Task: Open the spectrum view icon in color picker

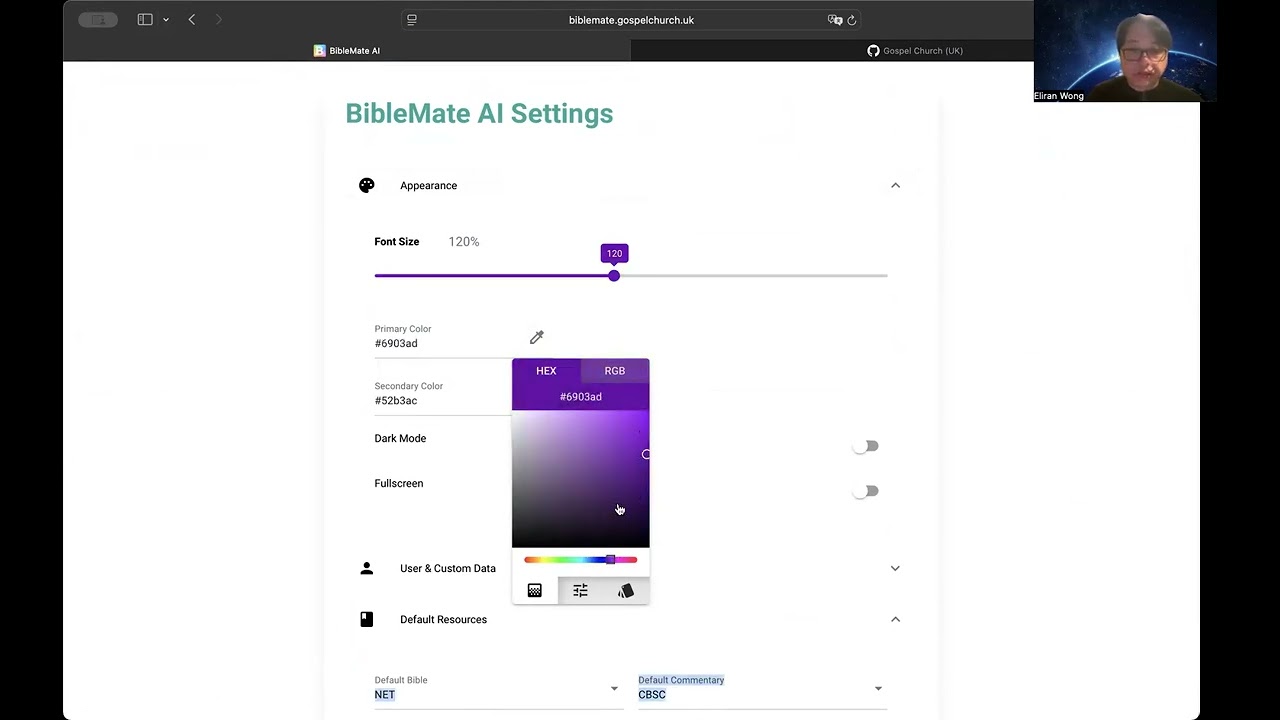Action: tap(535, 591)
